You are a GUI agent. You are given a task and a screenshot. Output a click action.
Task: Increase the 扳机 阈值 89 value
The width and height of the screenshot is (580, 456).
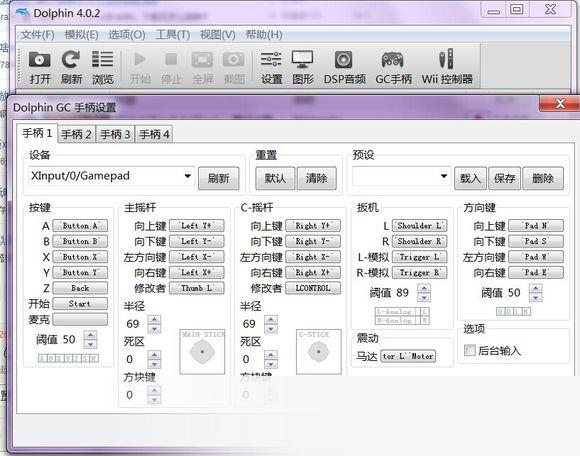424,288
